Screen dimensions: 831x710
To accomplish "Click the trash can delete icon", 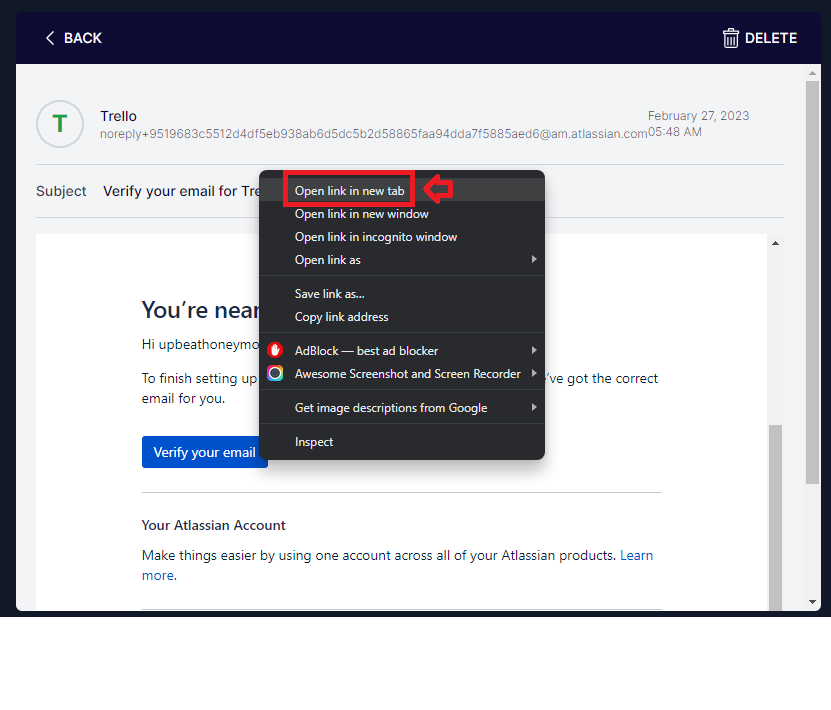I will [731, 38].
